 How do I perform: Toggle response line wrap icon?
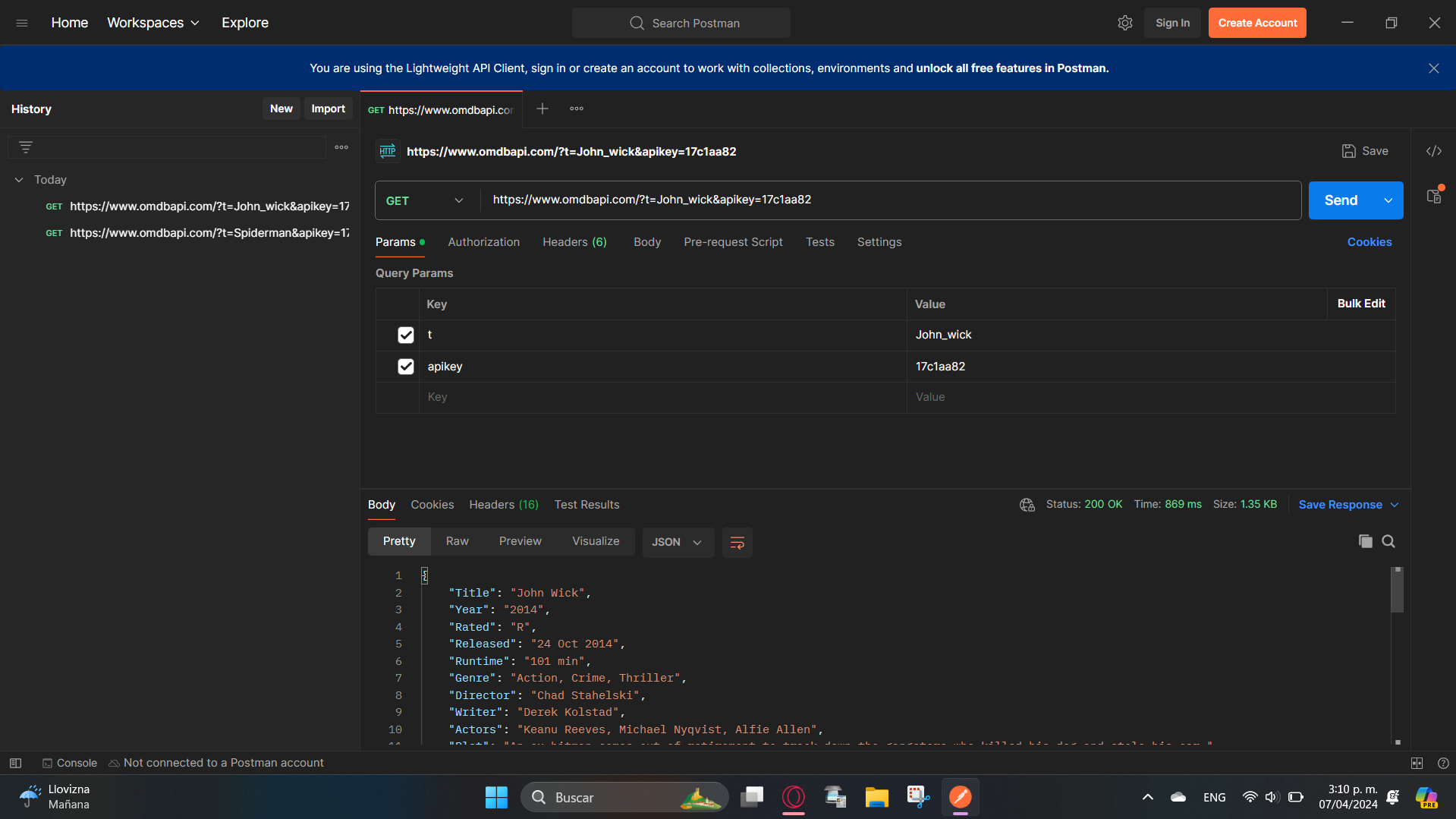point(737,542)
